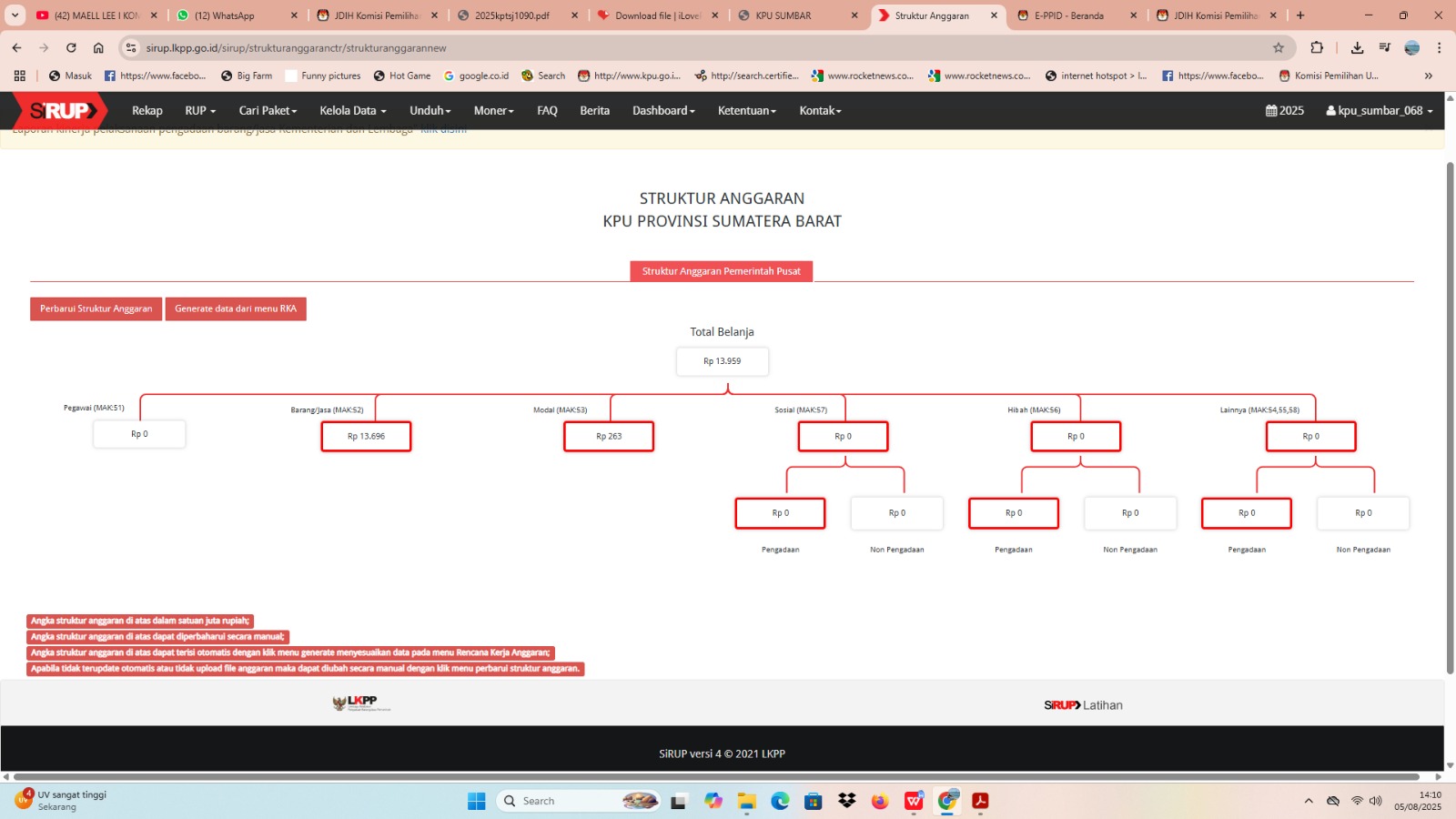Click the page vertical scrollbar
This screenshot has width=1456, height=819.
pos(1450,419)
